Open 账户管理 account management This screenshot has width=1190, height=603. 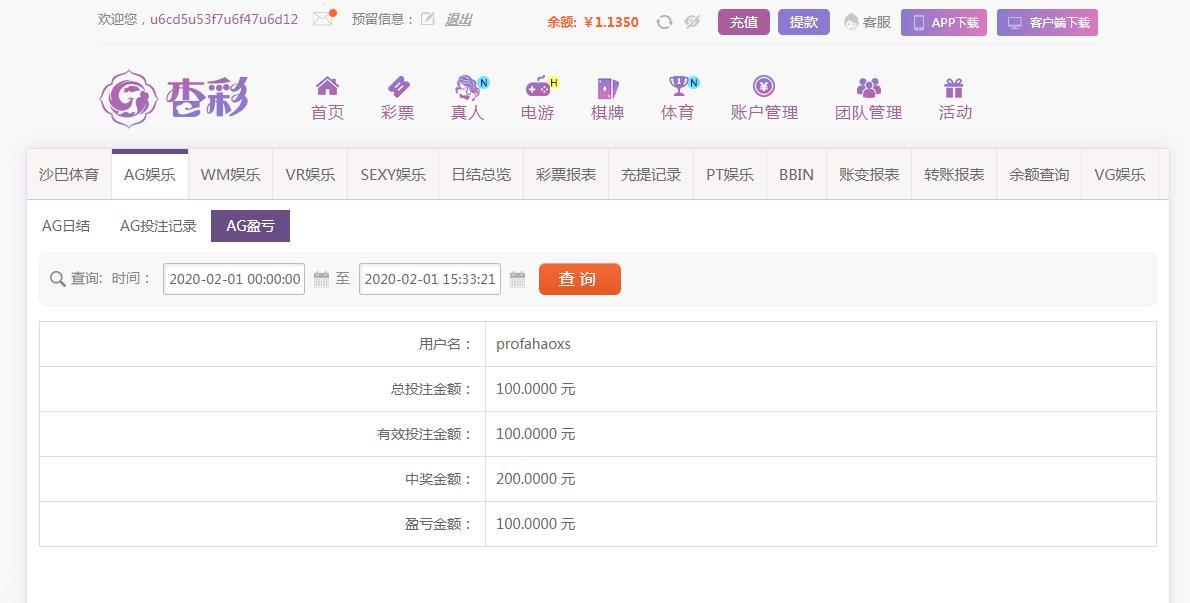click(764, 98)
